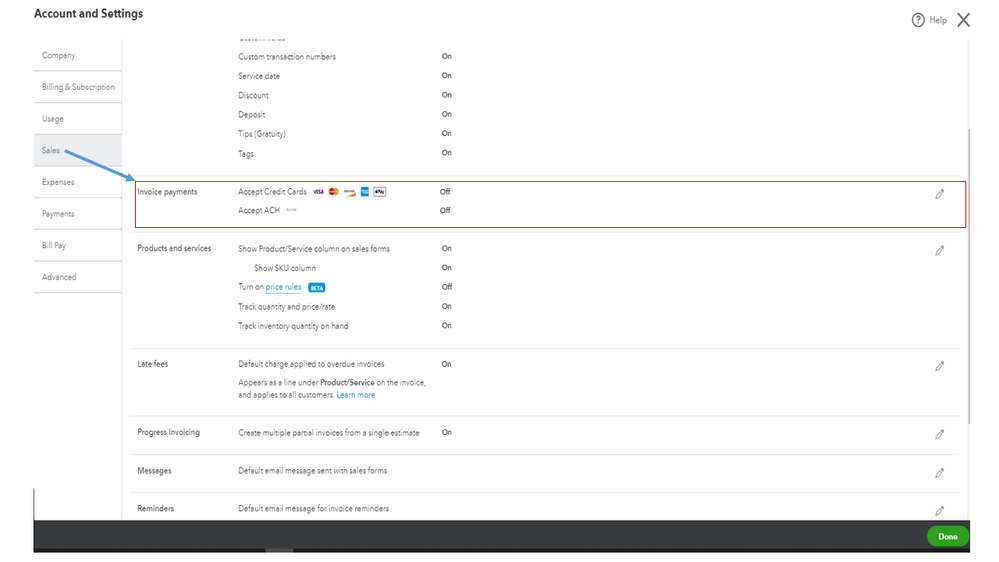Toggle the Accept Credit Cards Off setting
This screenshot has width=999, height=562.
pos(445,192)
